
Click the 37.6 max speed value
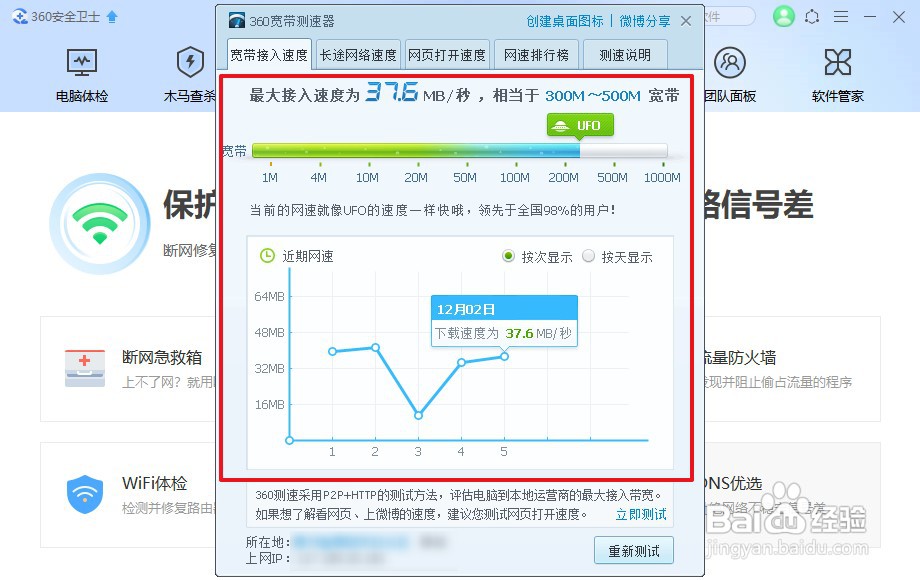click(392, 91)
